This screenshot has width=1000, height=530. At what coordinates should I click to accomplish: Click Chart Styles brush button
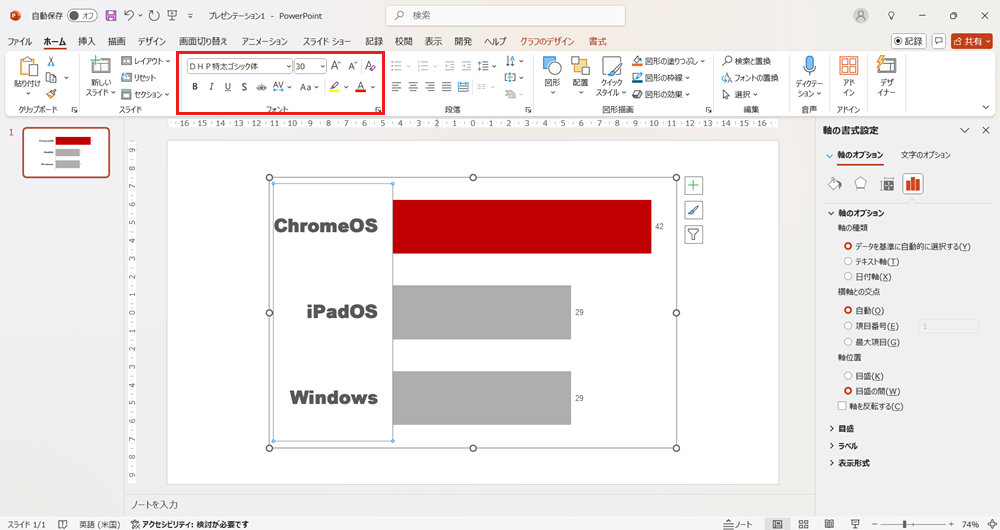point(693,210)
